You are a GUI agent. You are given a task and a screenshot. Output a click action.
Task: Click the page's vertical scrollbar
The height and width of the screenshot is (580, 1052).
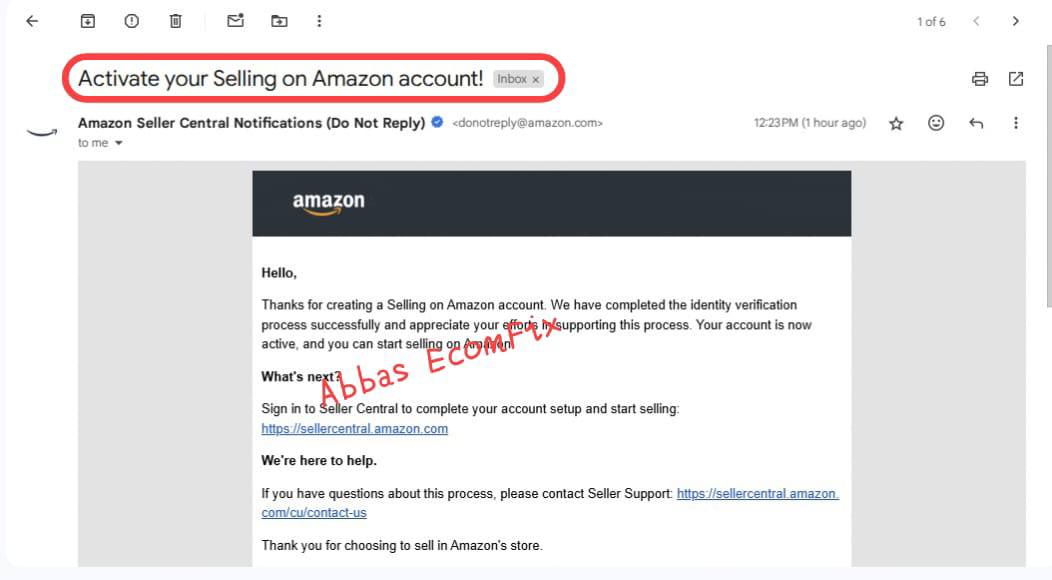coord(1049,175)
